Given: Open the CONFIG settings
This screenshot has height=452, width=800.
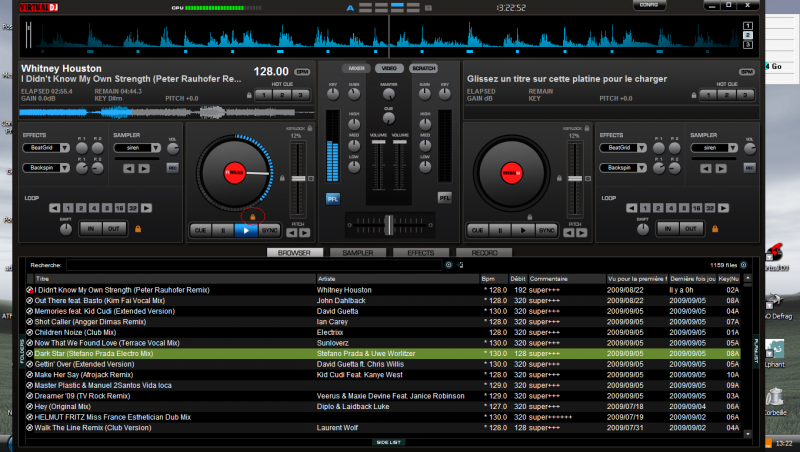Looking at the screenshot, I should pyautogui.click(x=649, y=5).
